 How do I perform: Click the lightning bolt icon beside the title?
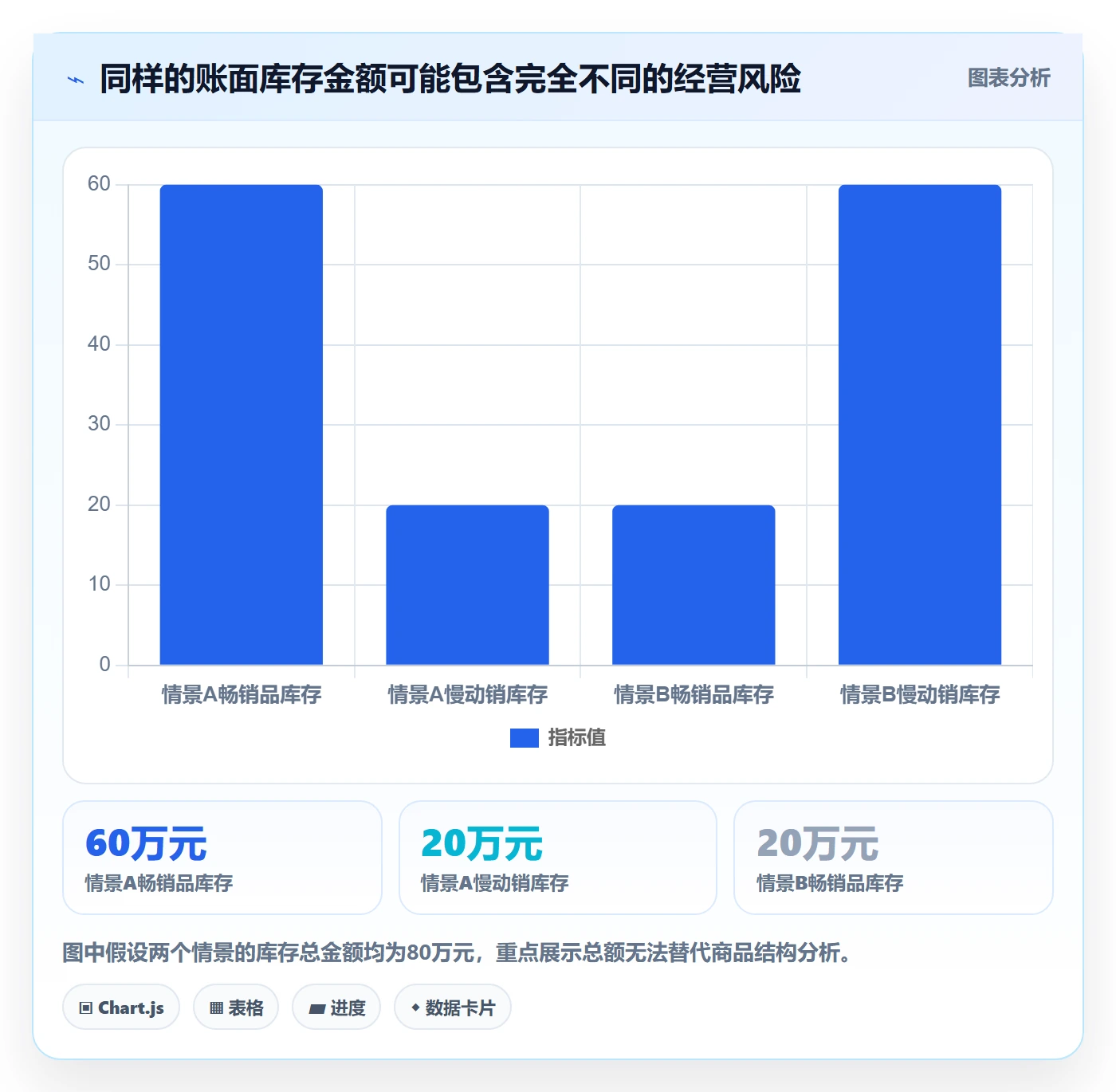click(76, 80)
